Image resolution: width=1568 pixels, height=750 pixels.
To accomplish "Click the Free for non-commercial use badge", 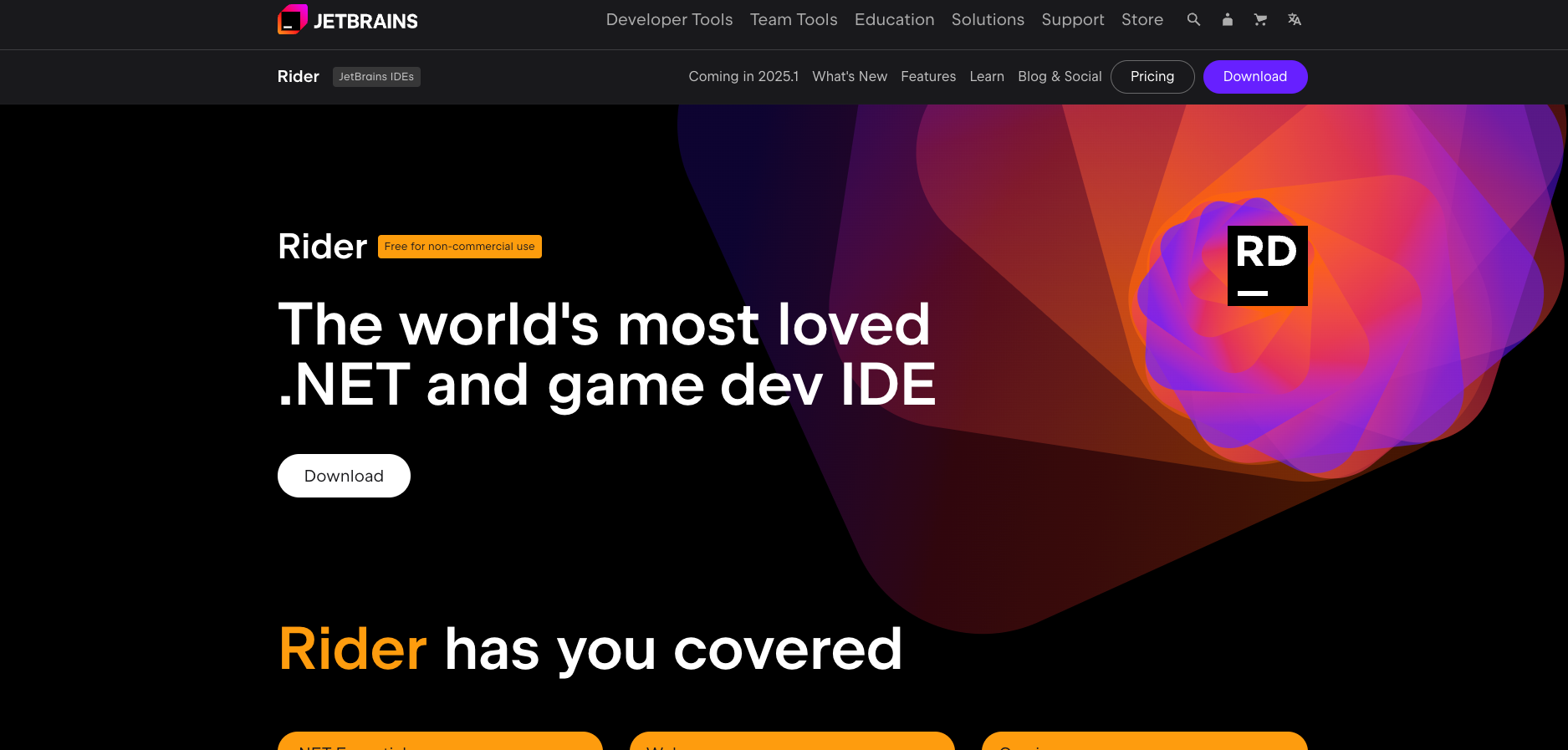I will coord(460,247).
